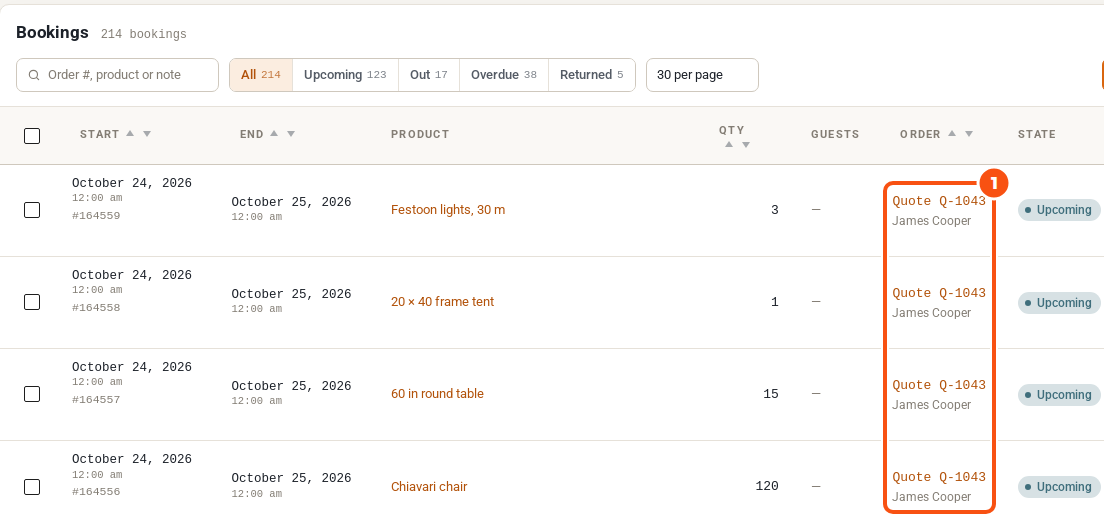Click Upcoming state badge in Chiavari chair row
The height and width of the screenshot is (530, 1104).
point(1059,487)
